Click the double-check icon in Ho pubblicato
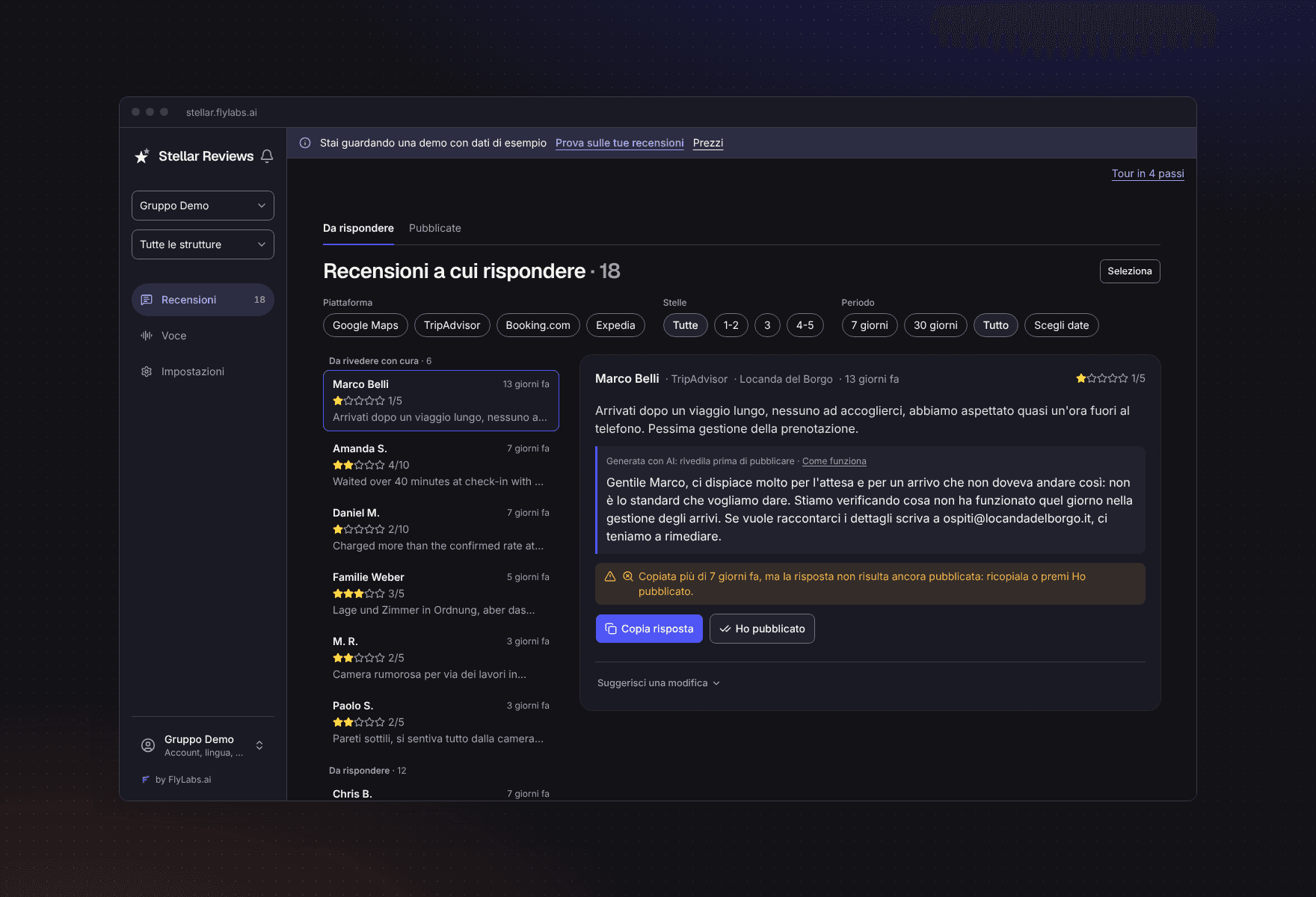This screenshot has width=1316, height=897. pyautogui.click(x=725, y=629)
